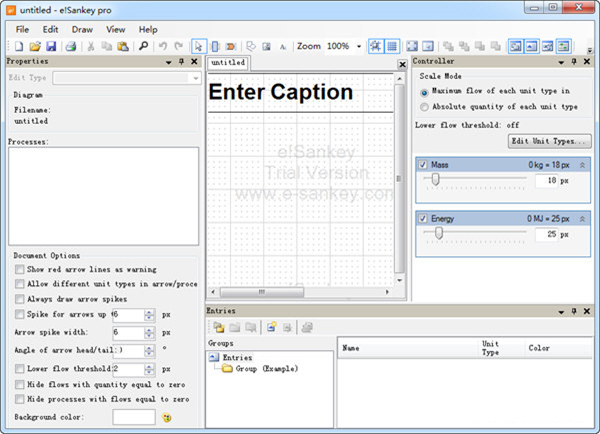Click the Background color swatch
This screenshot has height=434, width=600.
[x=134, y=416]
